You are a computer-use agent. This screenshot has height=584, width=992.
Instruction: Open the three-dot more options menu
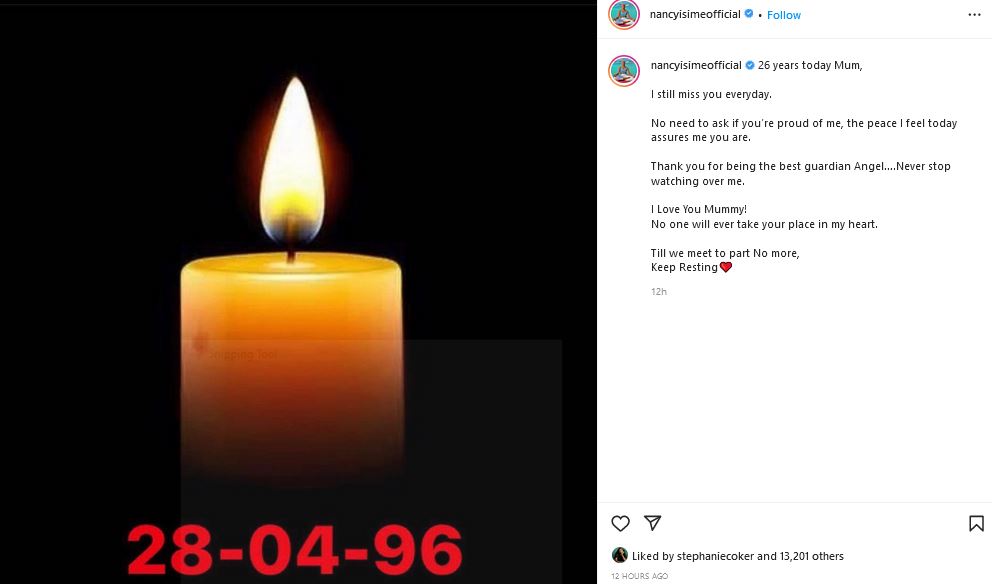(974, 15)
